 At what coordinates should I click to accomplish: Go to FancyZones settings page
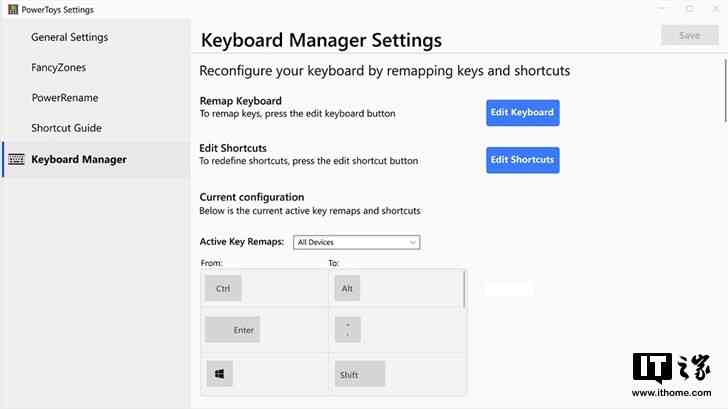(x=58, y=67)
